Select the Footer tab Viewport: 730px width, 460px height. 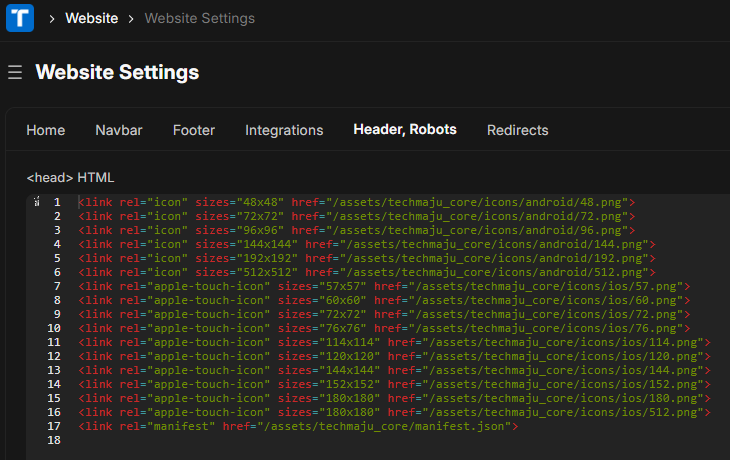[194, 130]
